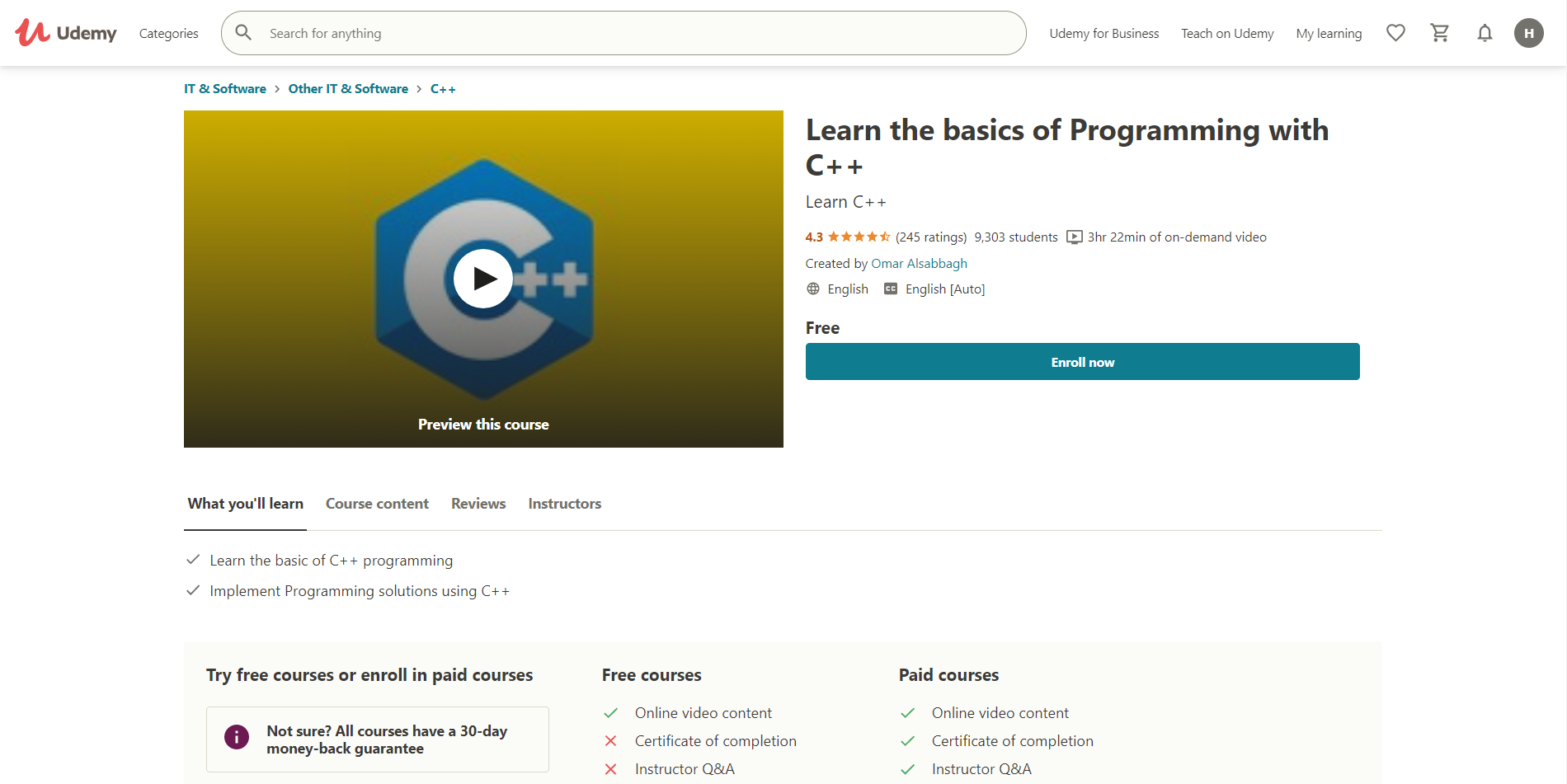1567x784 pixels.
Task: Open the Categories menu
Action: click(169, 33)
